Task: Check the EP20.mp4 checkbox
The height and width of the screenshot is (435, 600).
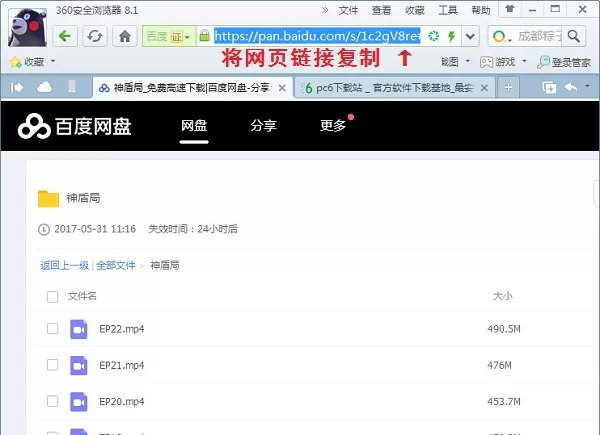Action: (x=52, y=401)
